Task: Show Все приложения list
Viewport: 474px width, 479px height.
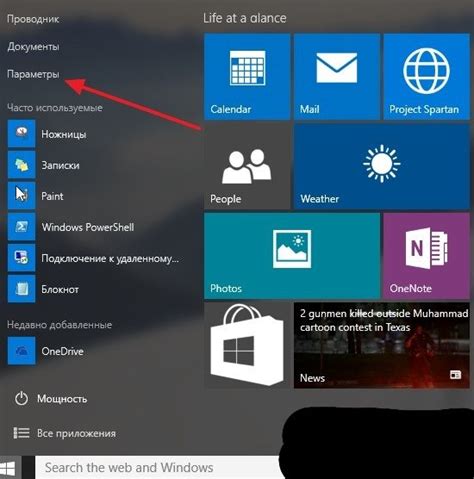Action: click(x=76, y=433)
